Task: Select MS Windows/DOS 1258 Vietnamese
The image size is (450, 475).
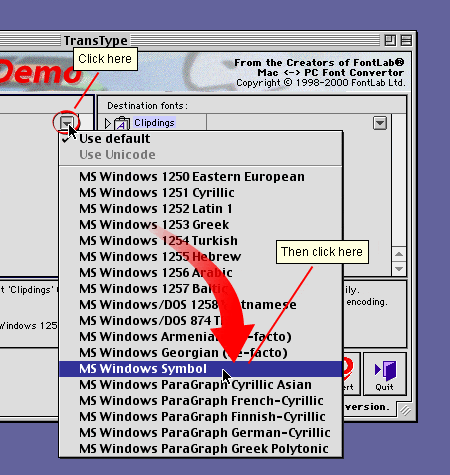Action: (201, 305)
